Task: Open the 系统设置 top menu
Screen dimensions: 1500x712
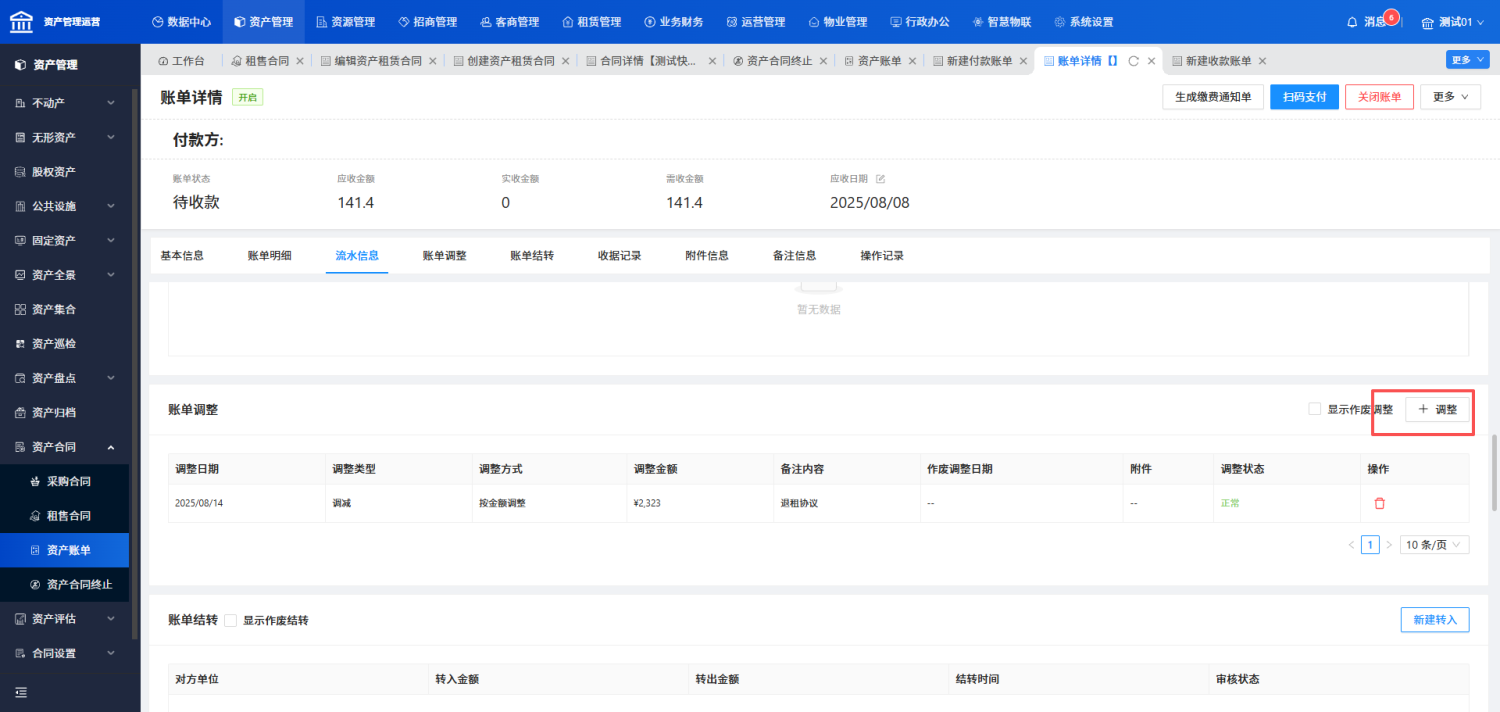Action: 1084,22
